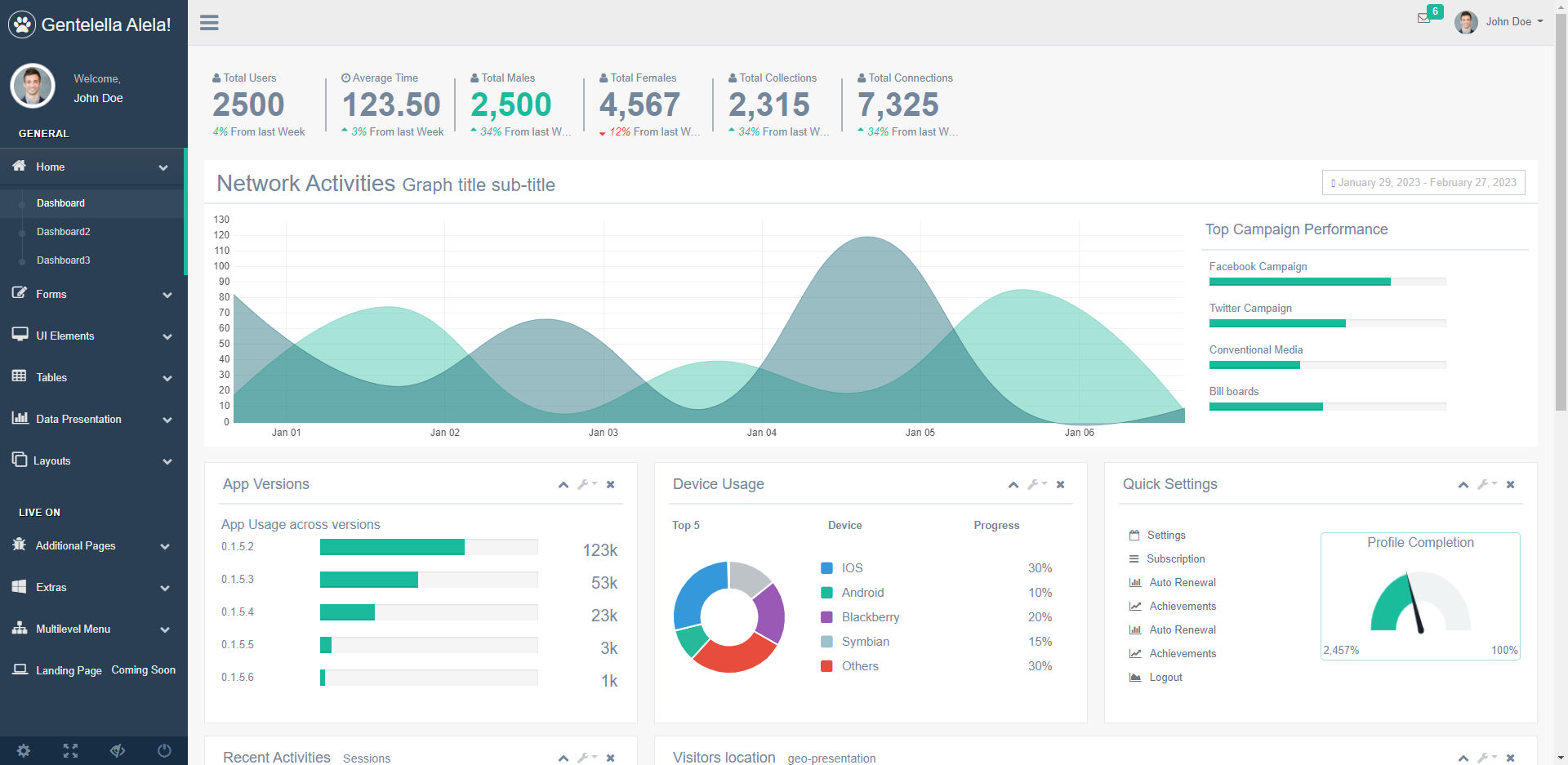Viewport: 1568px width, 765px height.
Task: Open the date range picker field
Action: [1423, 183]
